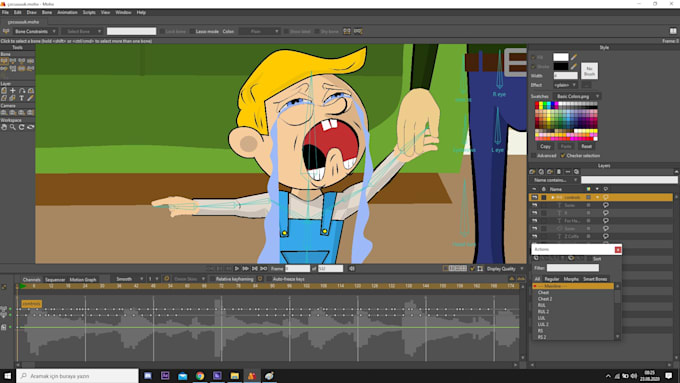
Task: Toggle the Lock bone checkbox
Action: (x=162, y=31)
